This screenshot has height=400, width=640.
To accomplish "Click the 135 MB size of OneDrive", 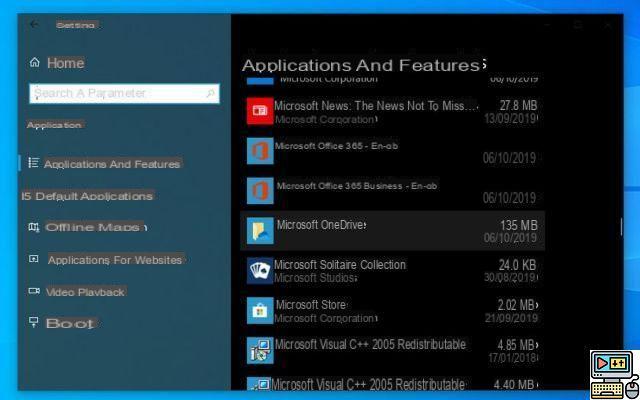I will tap(519, 225).
